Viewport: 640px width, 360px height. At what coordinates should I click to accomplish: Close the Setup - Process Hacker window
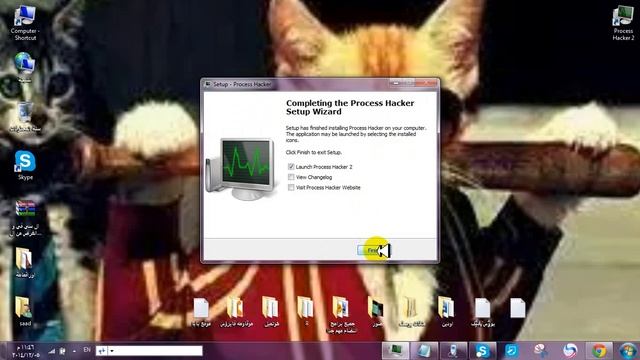click(426, 83)
